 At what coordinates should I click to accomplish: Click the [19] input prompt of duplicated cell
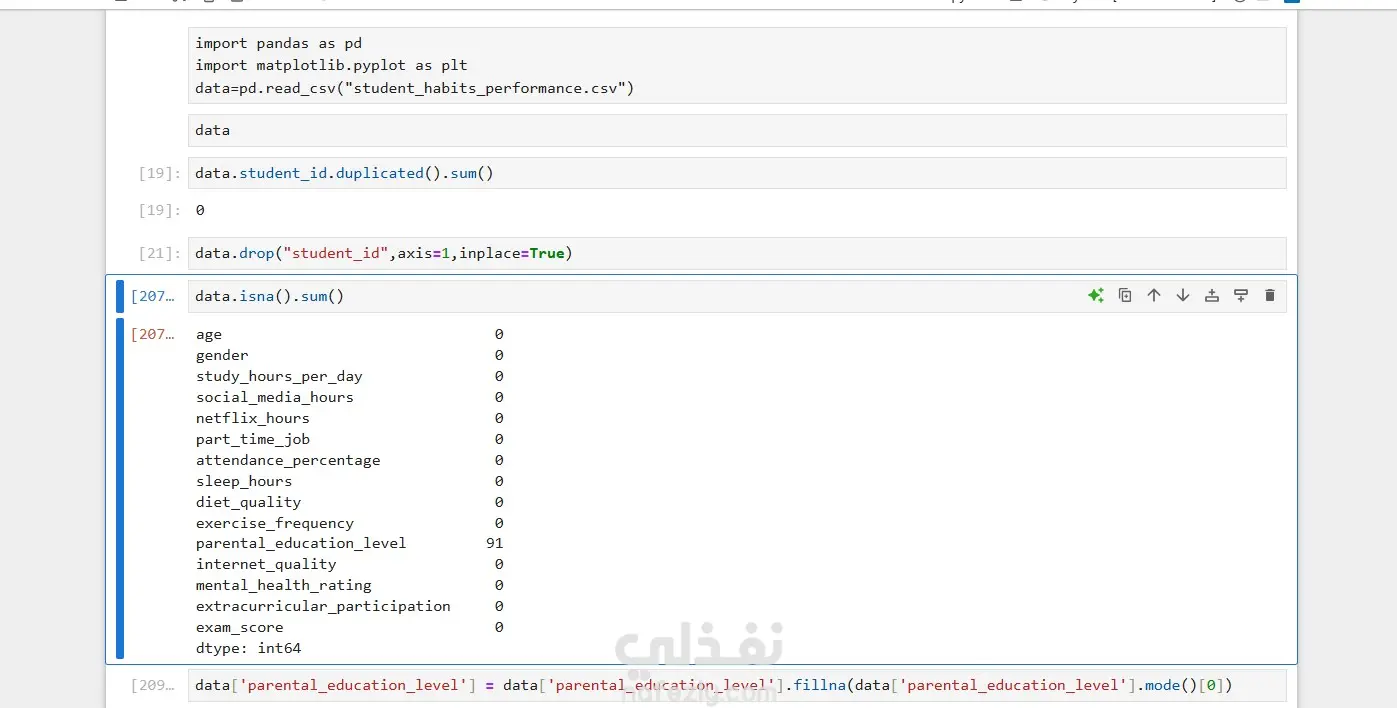pyautogui.click(x=160, y=173)
